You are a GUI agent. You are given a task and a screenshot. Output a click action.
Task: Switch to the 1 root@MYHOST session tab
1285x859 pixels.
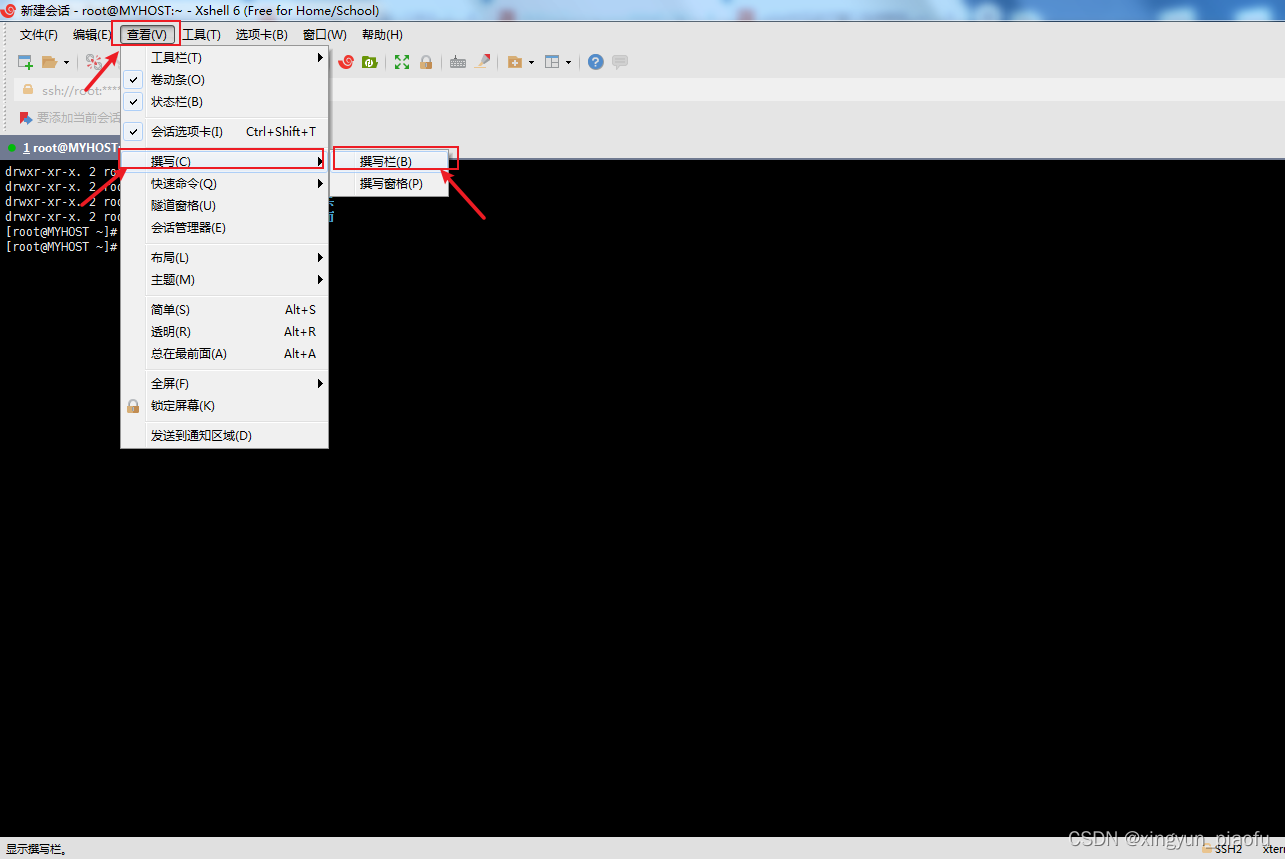click(62, 148)
